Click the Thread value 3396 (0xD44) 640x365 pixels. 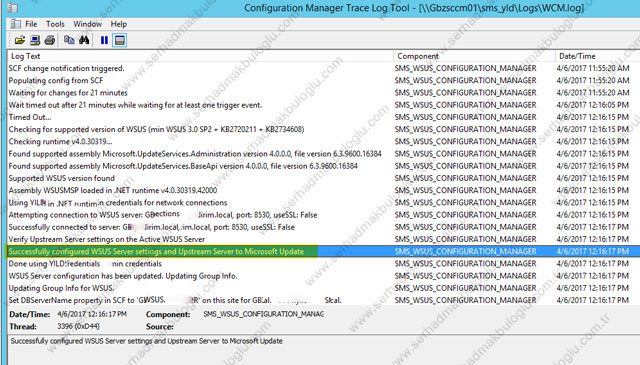coord(78,327)
